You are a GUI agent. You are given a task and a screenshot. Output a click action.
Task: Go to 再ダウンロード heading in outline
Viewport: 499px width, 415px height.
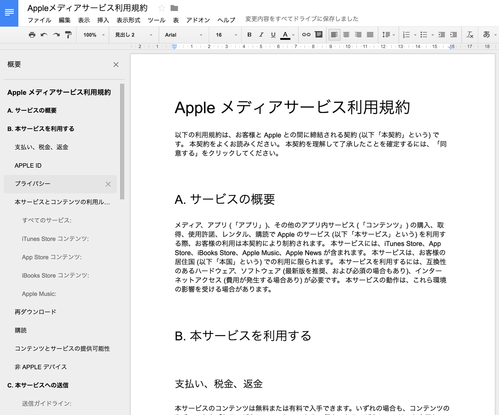click(35, 312)
